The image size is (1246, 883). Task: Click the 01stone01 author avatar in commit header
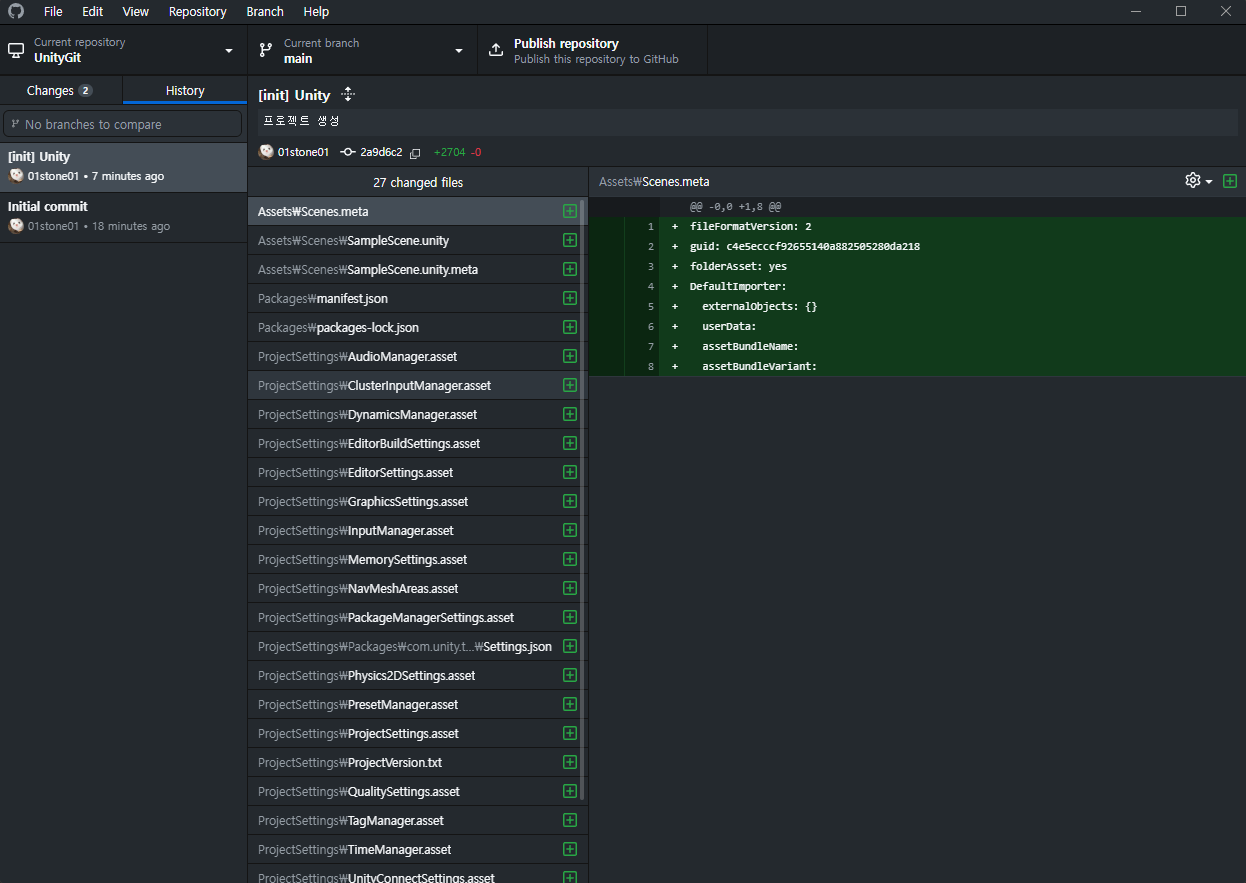pyautogui.click(x=266, y=152)
